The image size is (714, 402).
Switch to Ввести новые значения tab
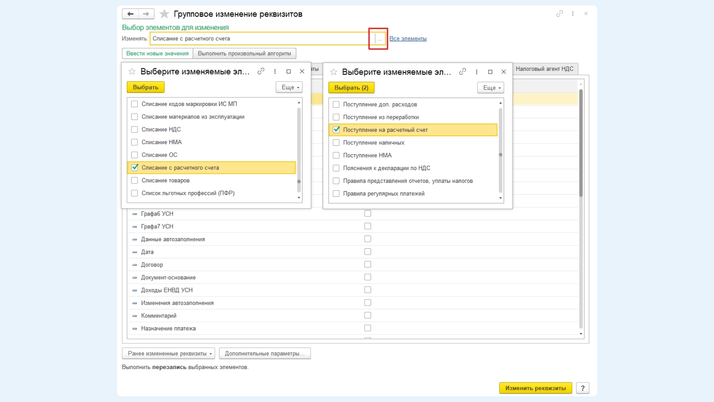coord(157,54)
